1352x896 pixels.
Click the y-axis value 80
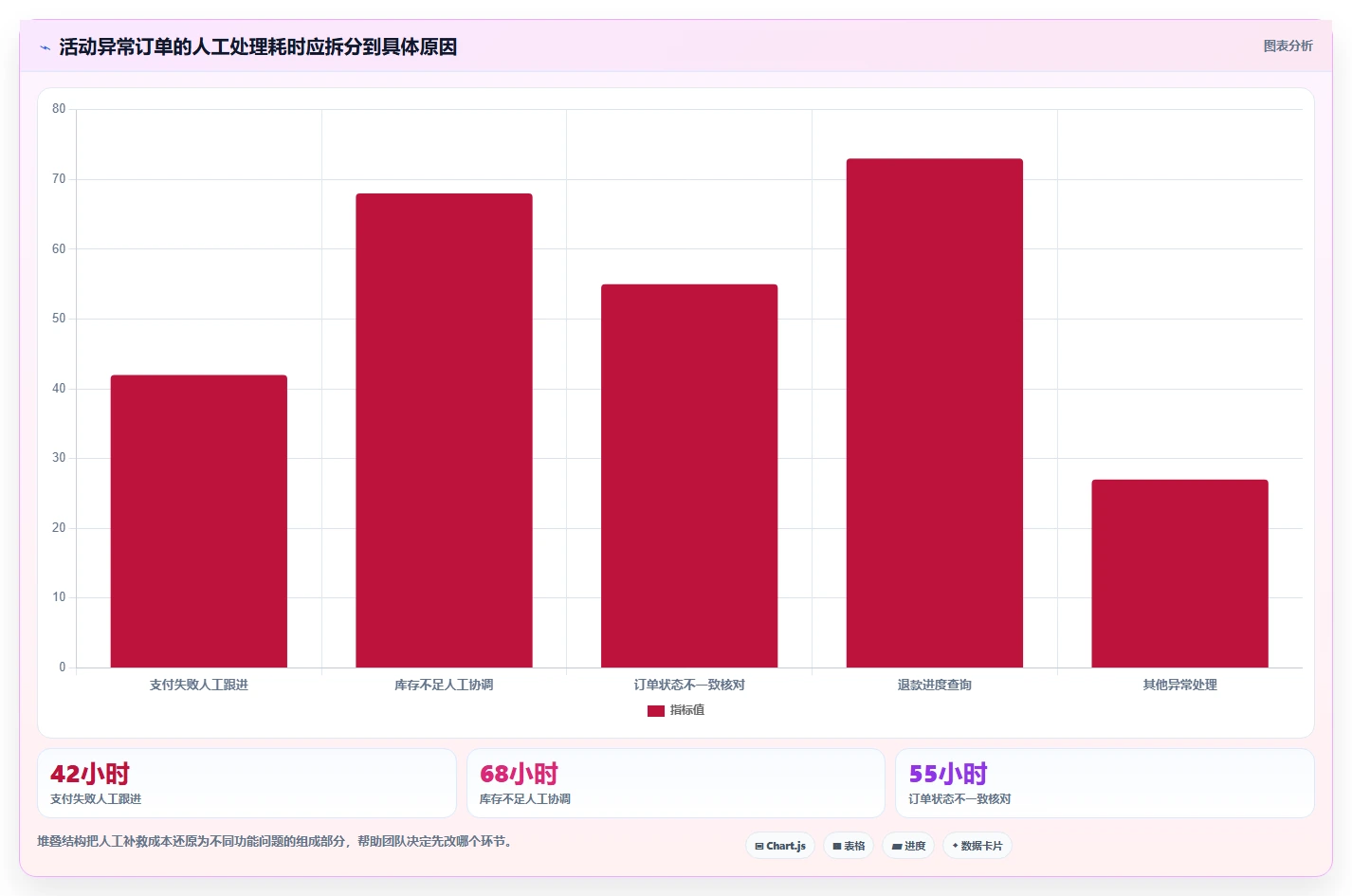pyautogui.click(x=59, y=109)
